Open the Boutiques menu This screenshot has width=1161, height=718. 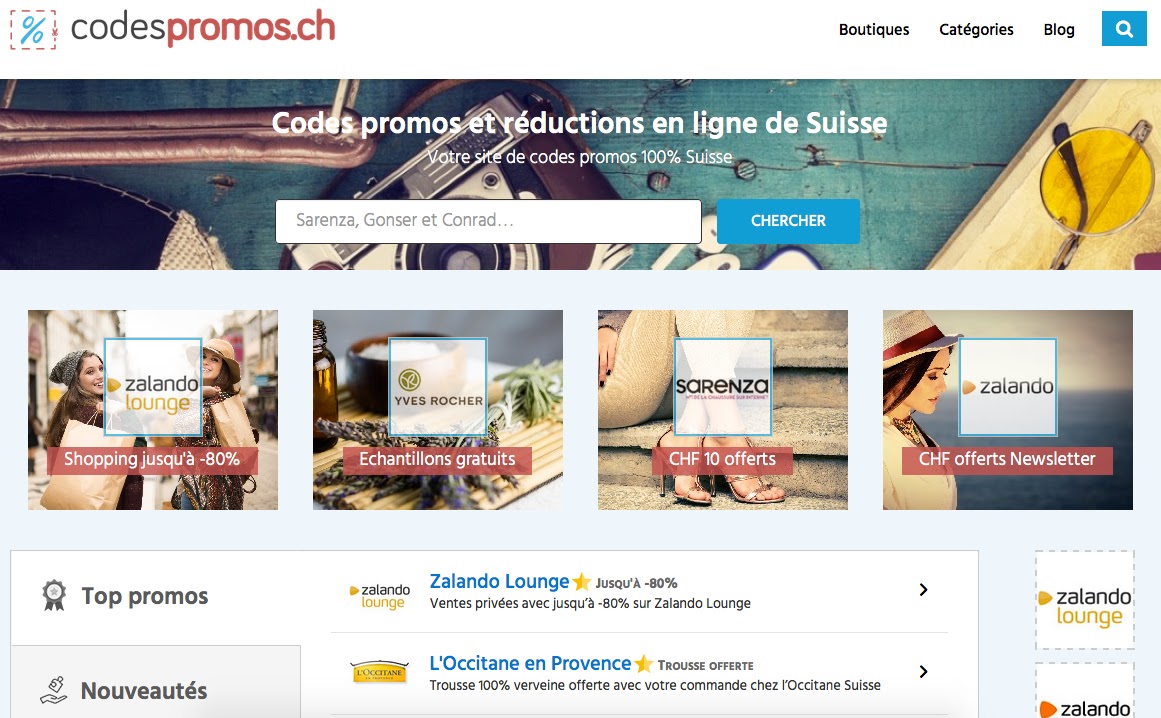pos(874,30)
